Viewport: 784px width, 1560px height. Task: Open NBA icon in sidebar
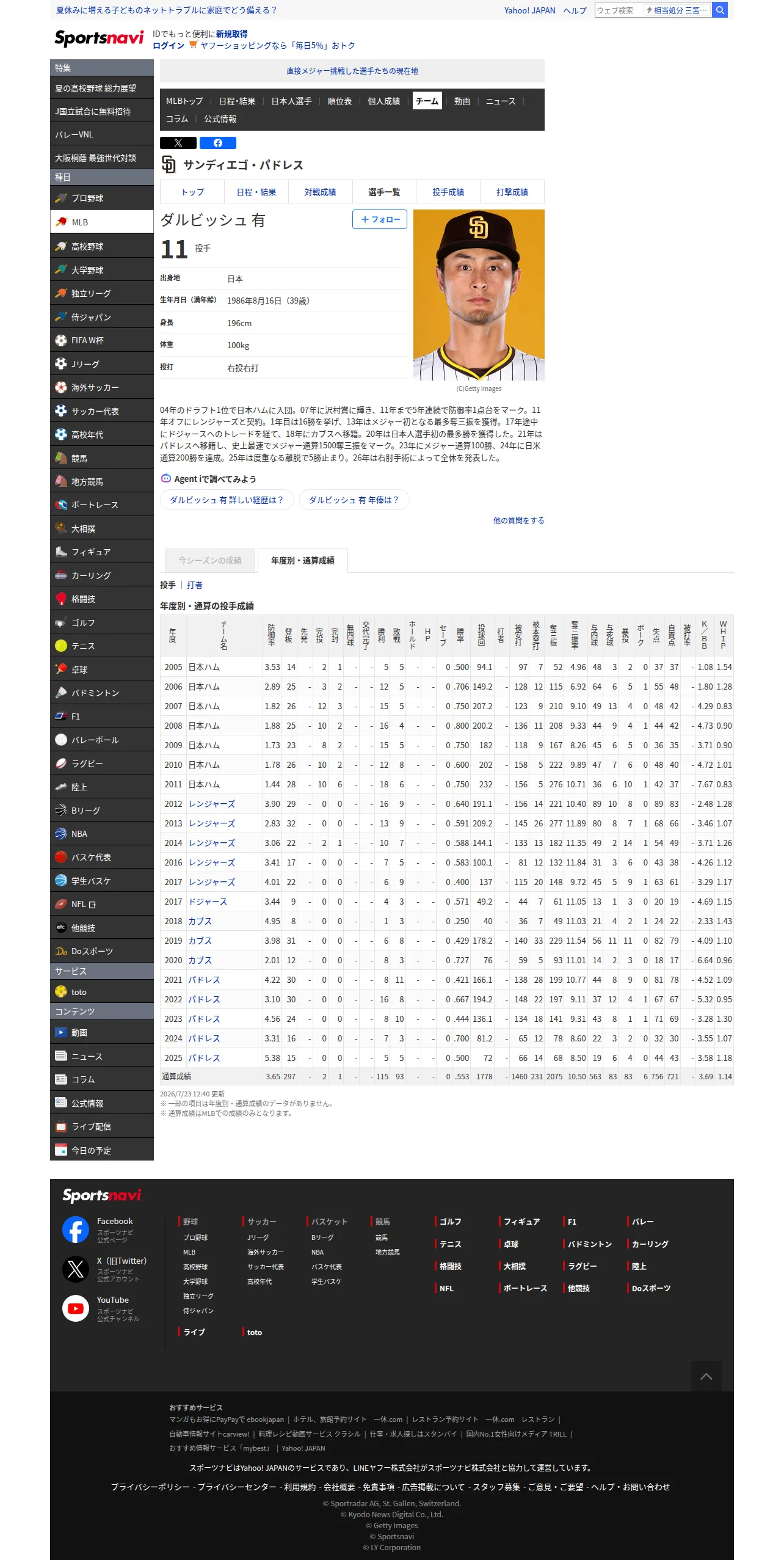61,833
